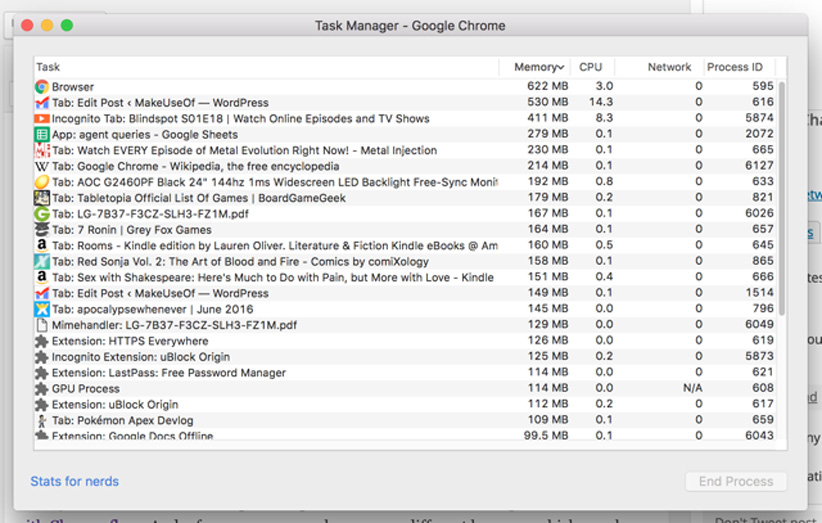The image size is (822, 523).
Task: Click the comiXology icon for Red Sonja tab
Action: pos(41,262)
